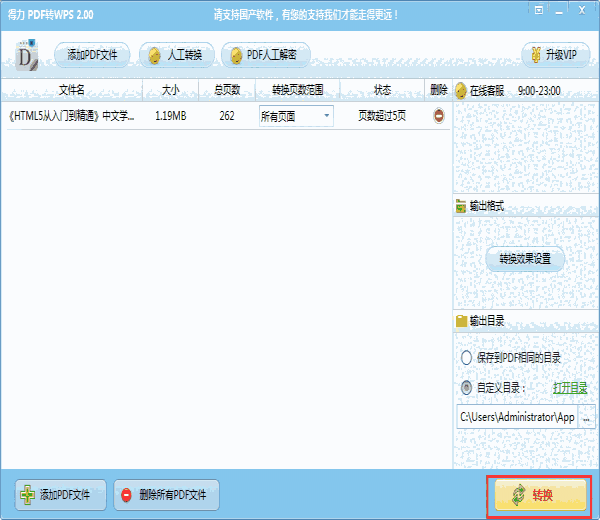Click the 总页数 column header

tap(227, 90)
